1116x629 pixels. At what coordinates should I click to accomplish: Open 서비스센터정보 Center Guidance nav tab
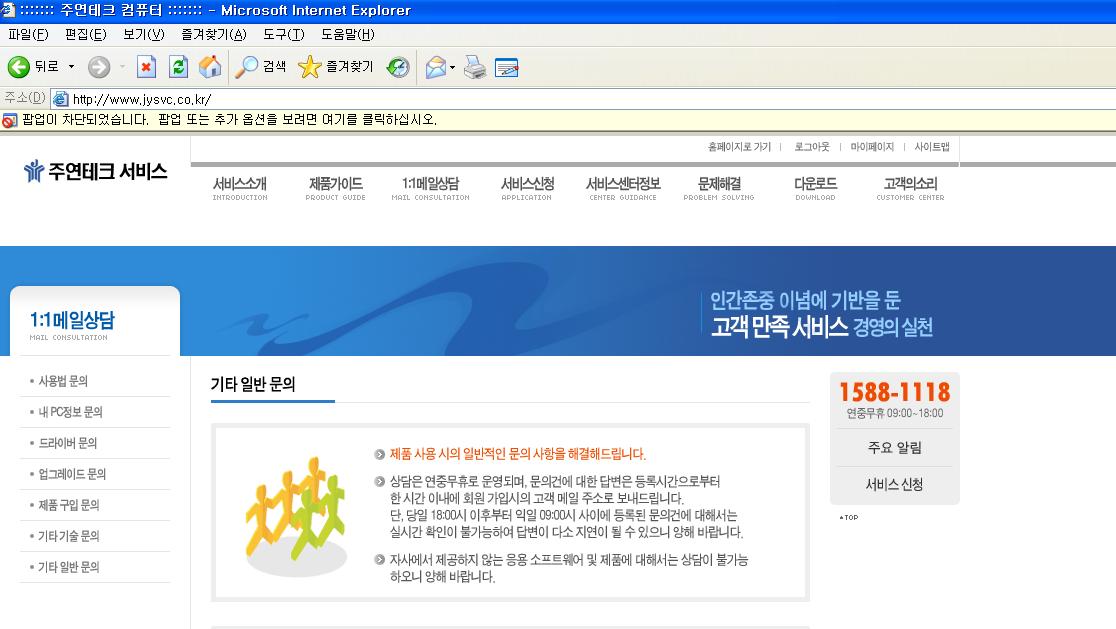623,188
